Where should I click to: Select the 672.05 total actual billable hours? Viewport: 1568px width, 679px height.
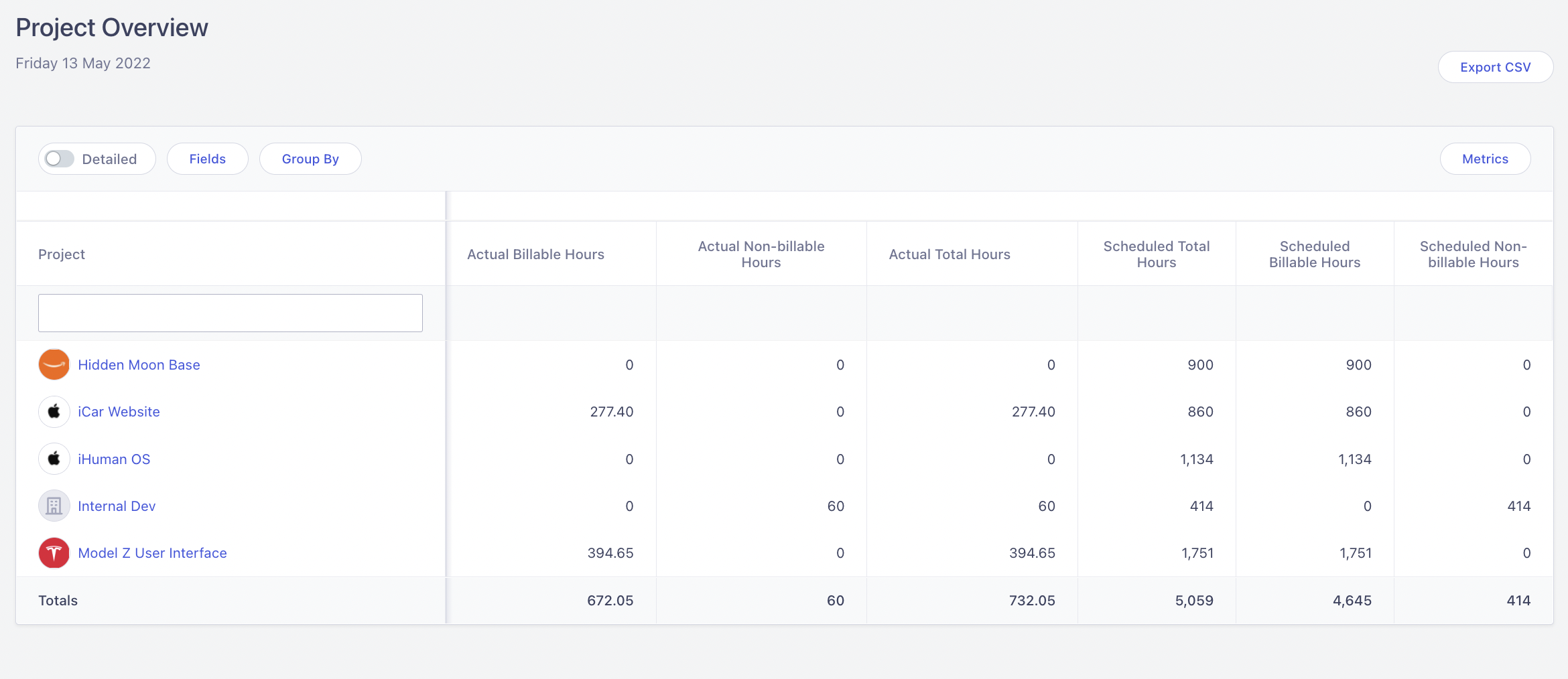[x=610, y=601]
